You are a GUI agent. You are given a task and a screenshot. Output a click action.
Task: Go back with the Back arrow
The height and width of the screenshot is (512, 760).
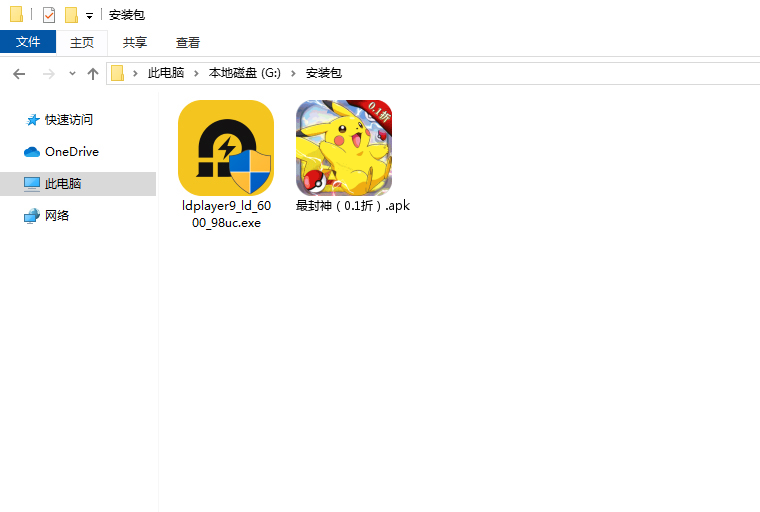pyautogui.click(x=19, y=74)
